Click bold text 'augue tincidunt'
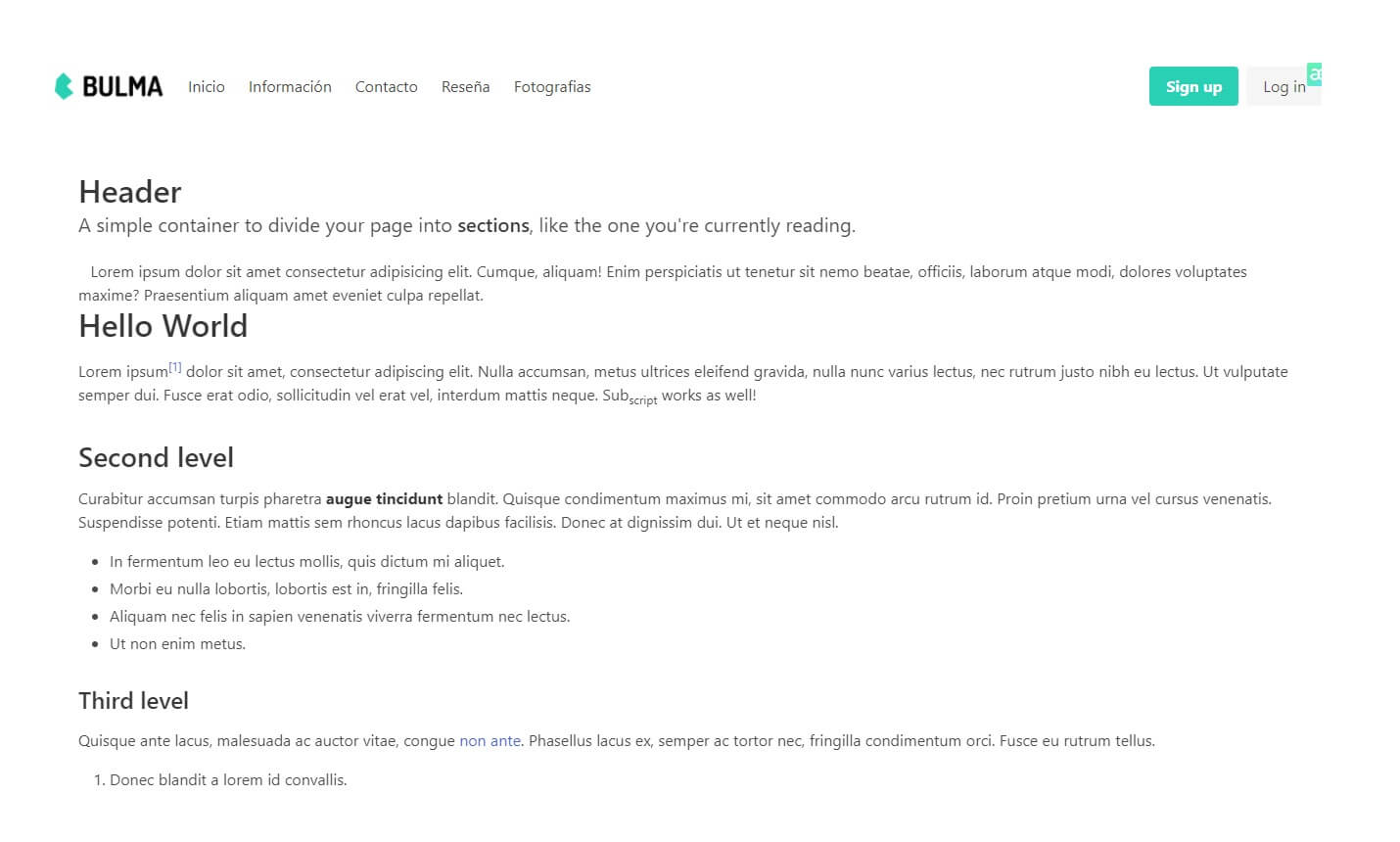This screenshot has height=842, width=1400. [x=384, y=499]
